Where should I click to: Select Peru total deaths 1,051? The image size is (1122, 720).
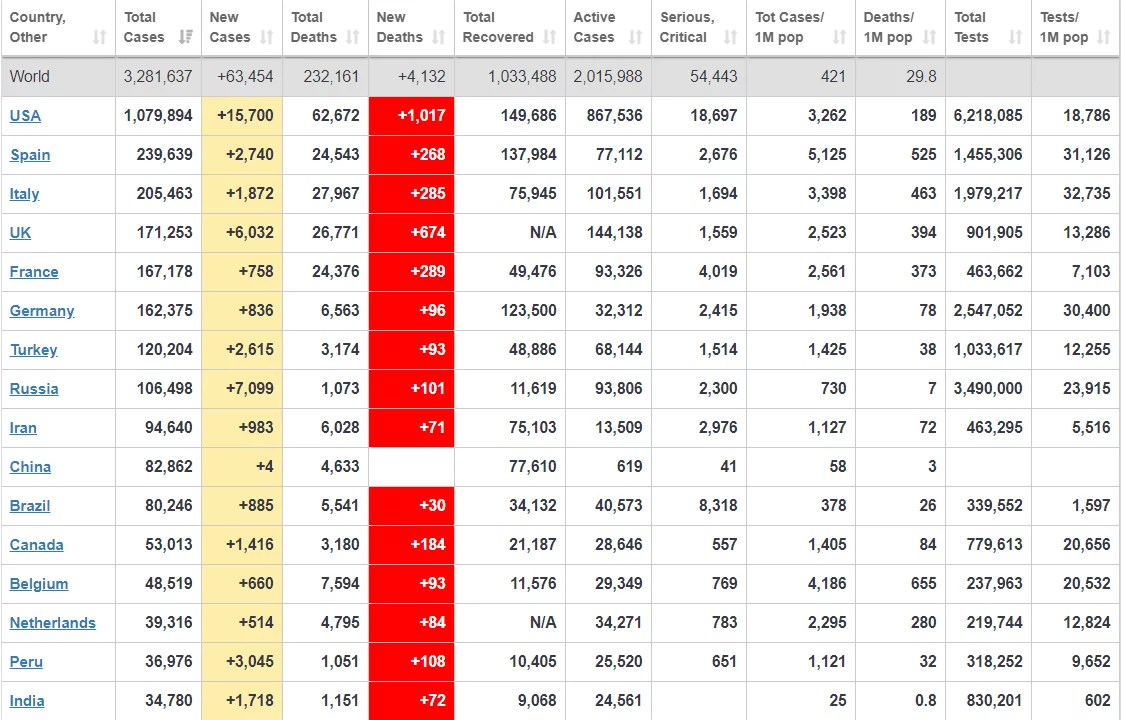pyautogui.click(x=340, y=662)
